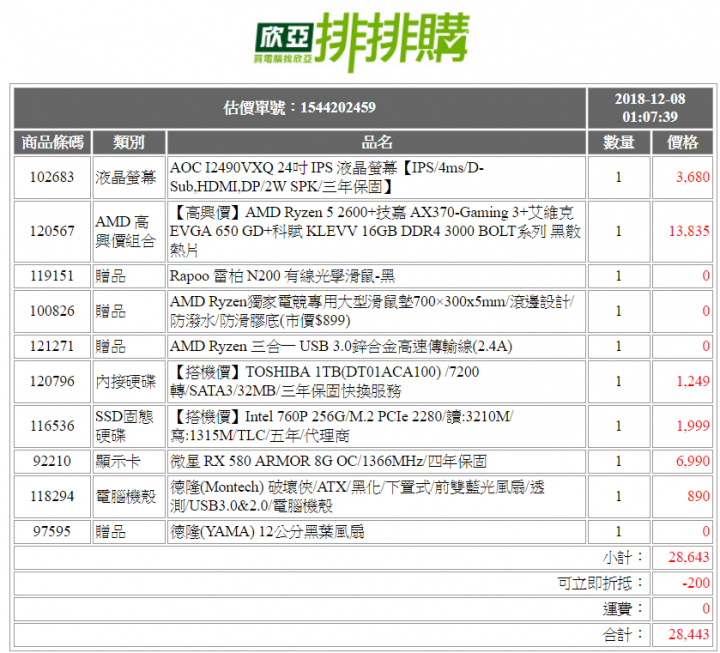Screen dimensions: 720x653
Task: Select product code 120567
Action: click(x=52, y=231)
